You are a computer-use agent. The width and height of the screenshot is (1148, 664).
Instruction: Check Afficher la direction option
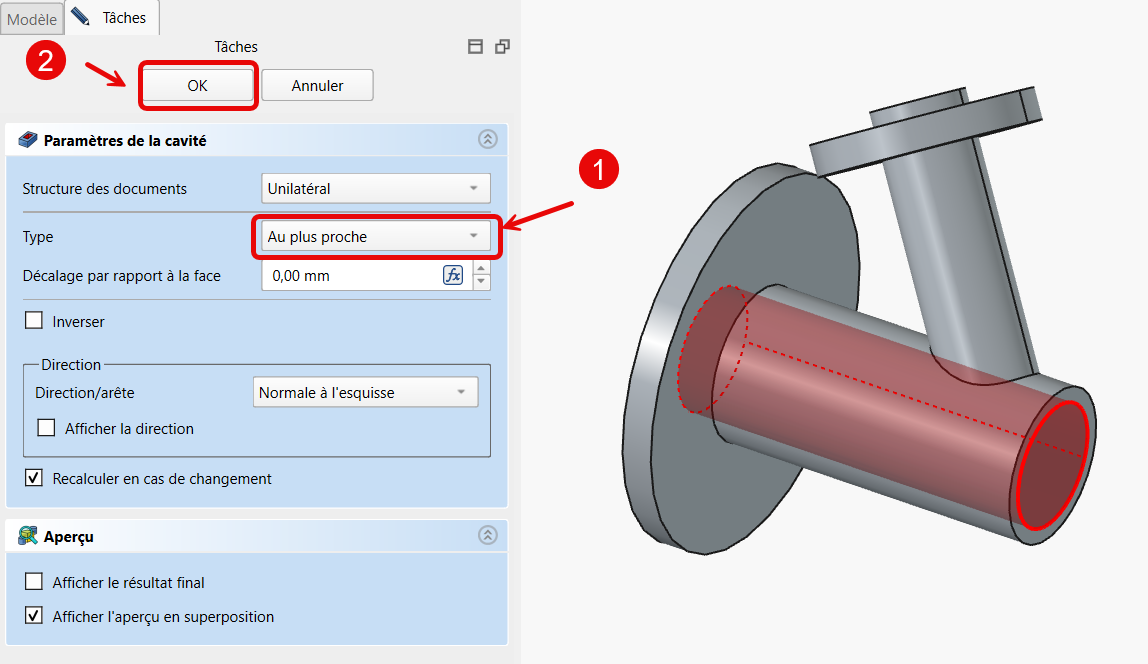(x=46, y=428)
